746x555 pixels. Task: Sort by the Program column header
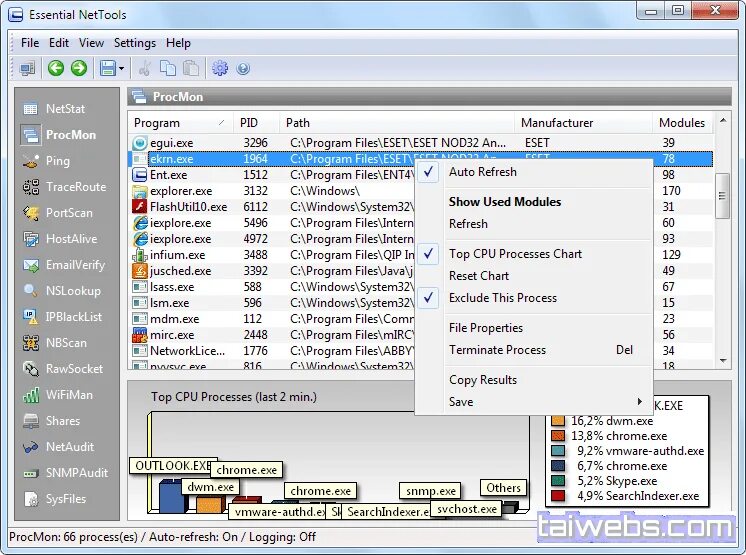tap(180, 123)
